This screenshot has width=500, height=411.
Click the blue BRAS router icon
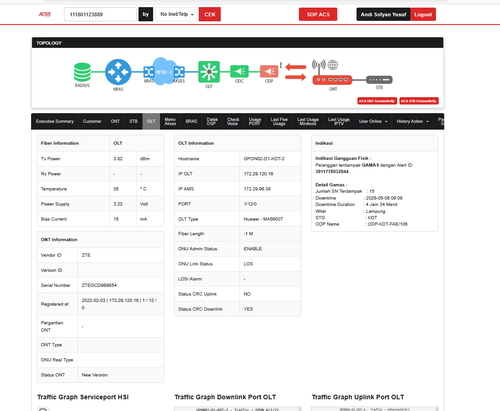coord(118,72)
